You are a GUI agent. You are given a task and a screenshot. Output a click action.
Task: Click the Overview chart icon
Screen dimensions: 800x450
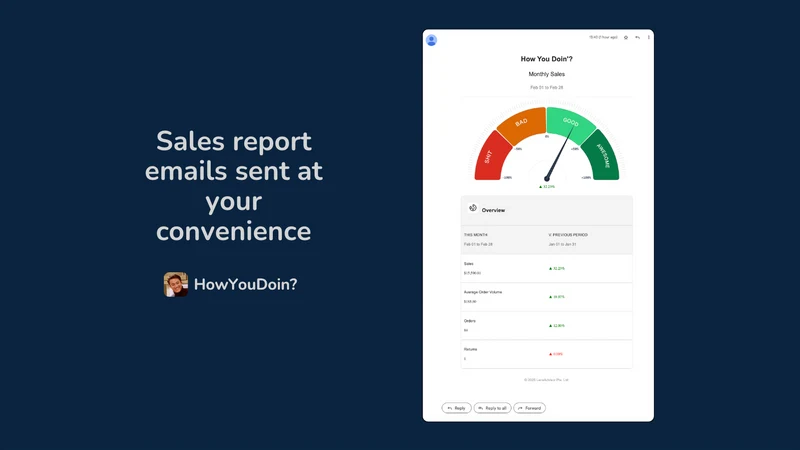[x=472, y=208]
